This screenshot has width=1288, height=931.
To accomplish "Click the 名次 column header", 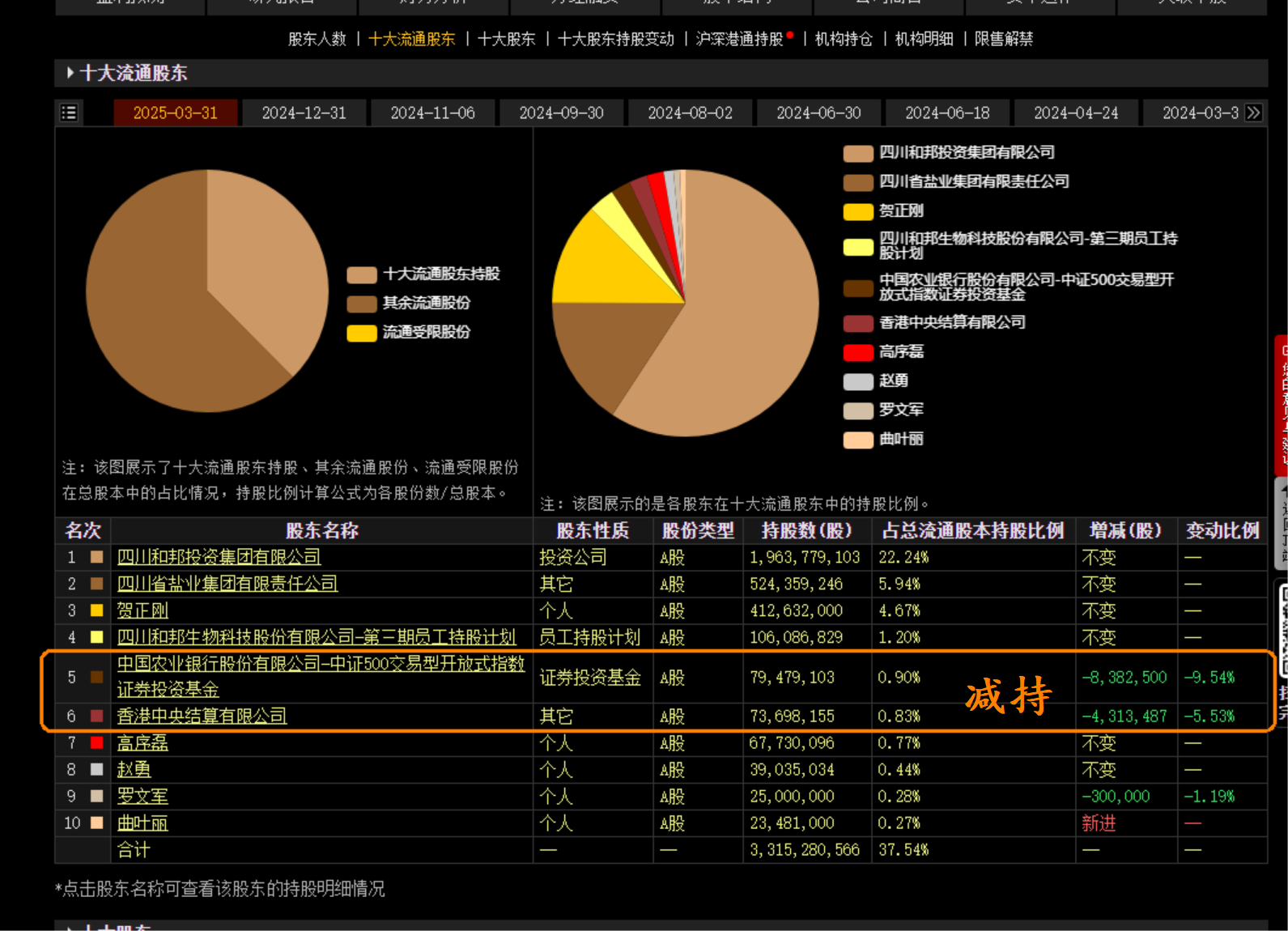I will point(83,530).
